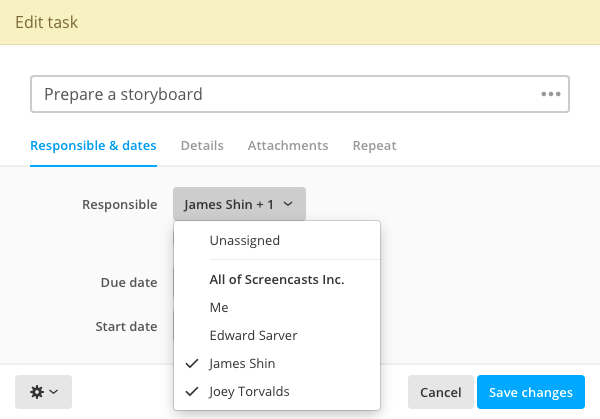
Task: Open the Responsible dropdown 'James Shin + 1'
Action: coord(239,204)
